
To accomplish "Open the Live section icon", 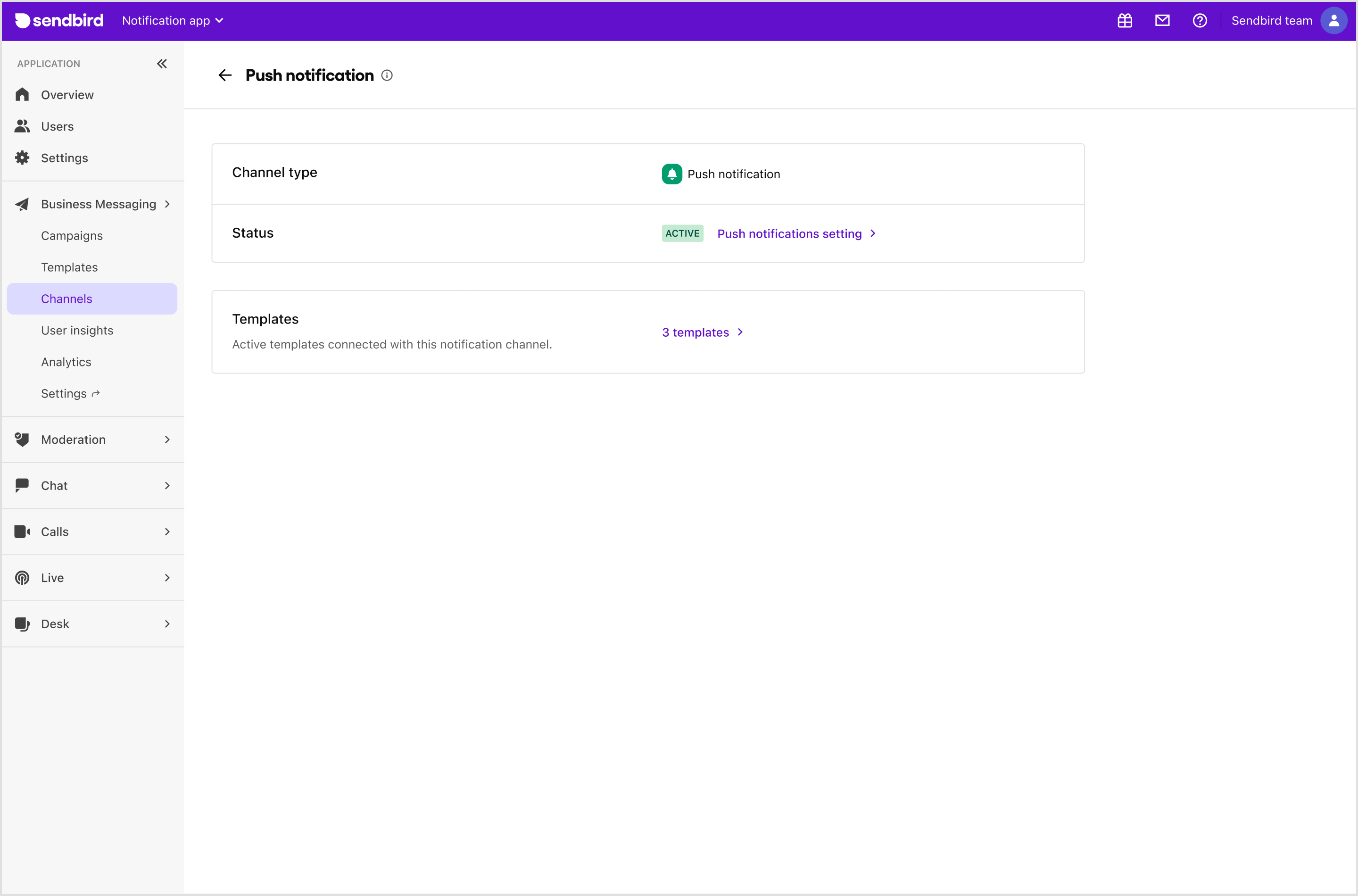I will click(22, 577).
